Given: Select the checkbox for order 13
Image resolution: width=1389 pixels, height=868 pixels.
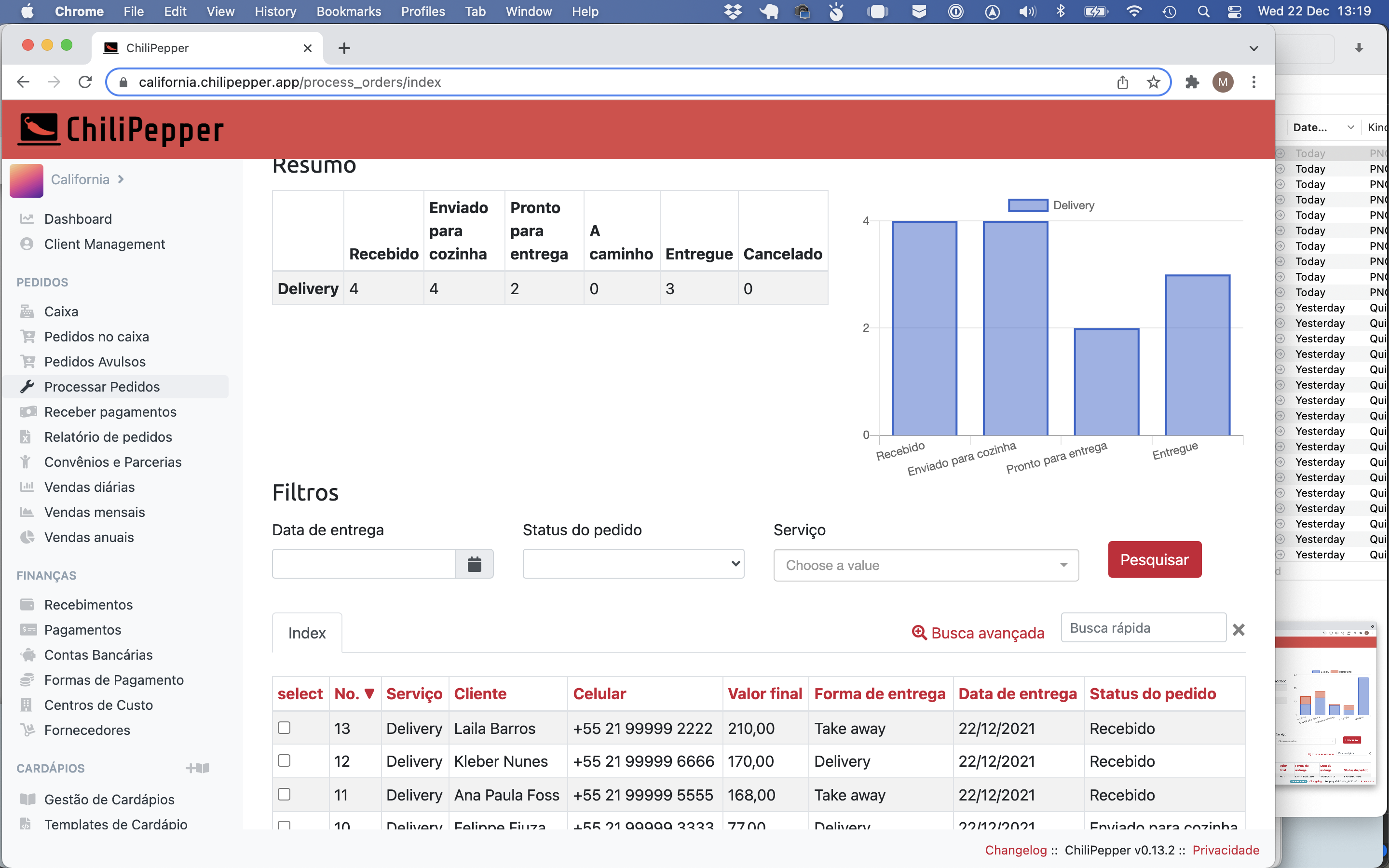Looking at the screenshot, I should pyautogui.click(x=284, y=727).
